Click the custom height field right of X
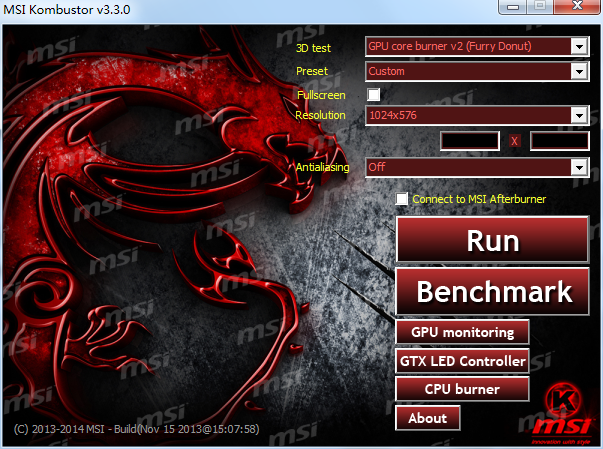The image size is (603, 449). [x=559, y=141]
